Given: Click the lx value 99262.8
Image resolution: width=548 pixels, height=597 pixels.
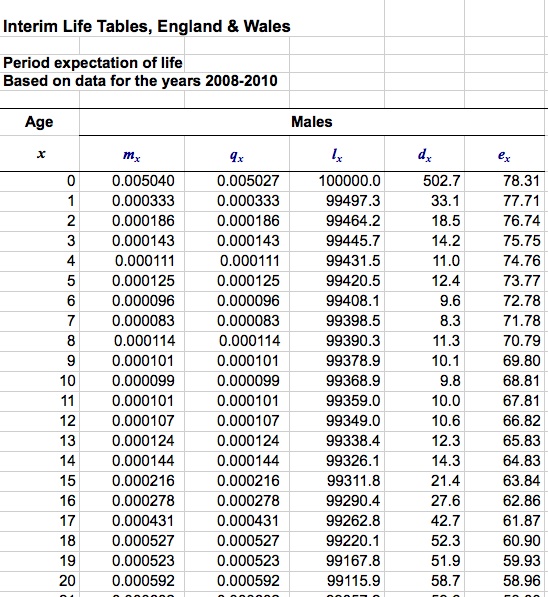Looking at the screenshot, I should (x=353, y=520).
